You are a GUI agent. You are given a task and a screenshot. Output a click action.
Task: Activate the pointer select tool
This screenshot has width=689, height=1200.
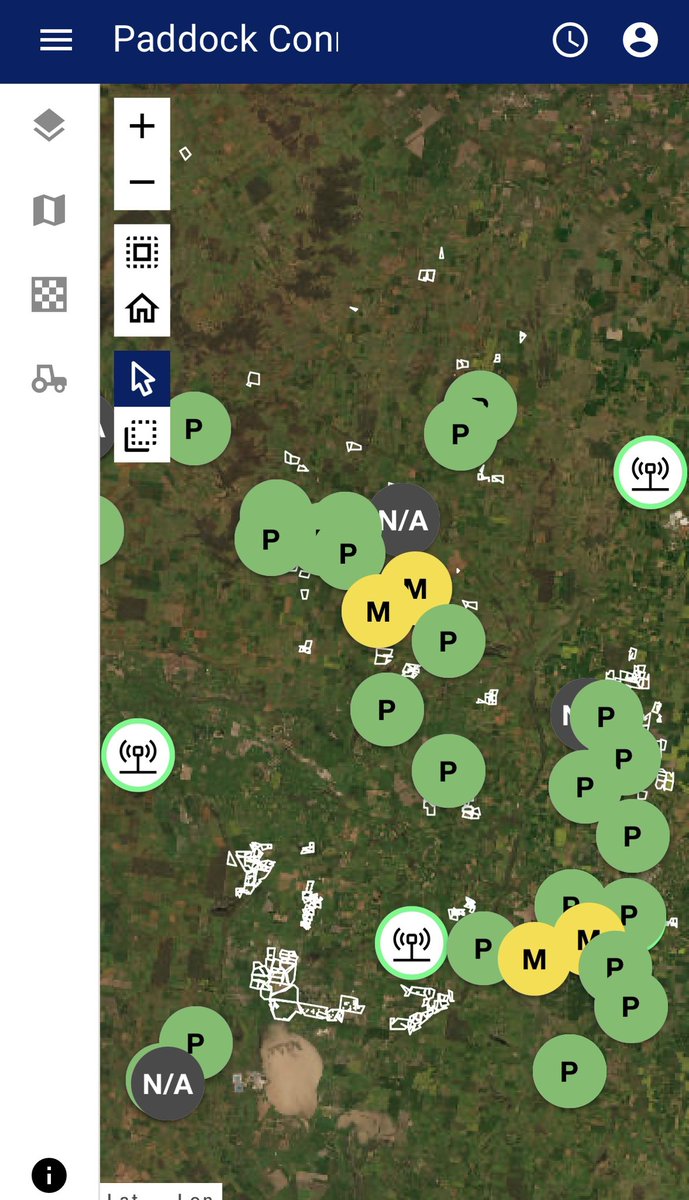(x=142, y=379)
